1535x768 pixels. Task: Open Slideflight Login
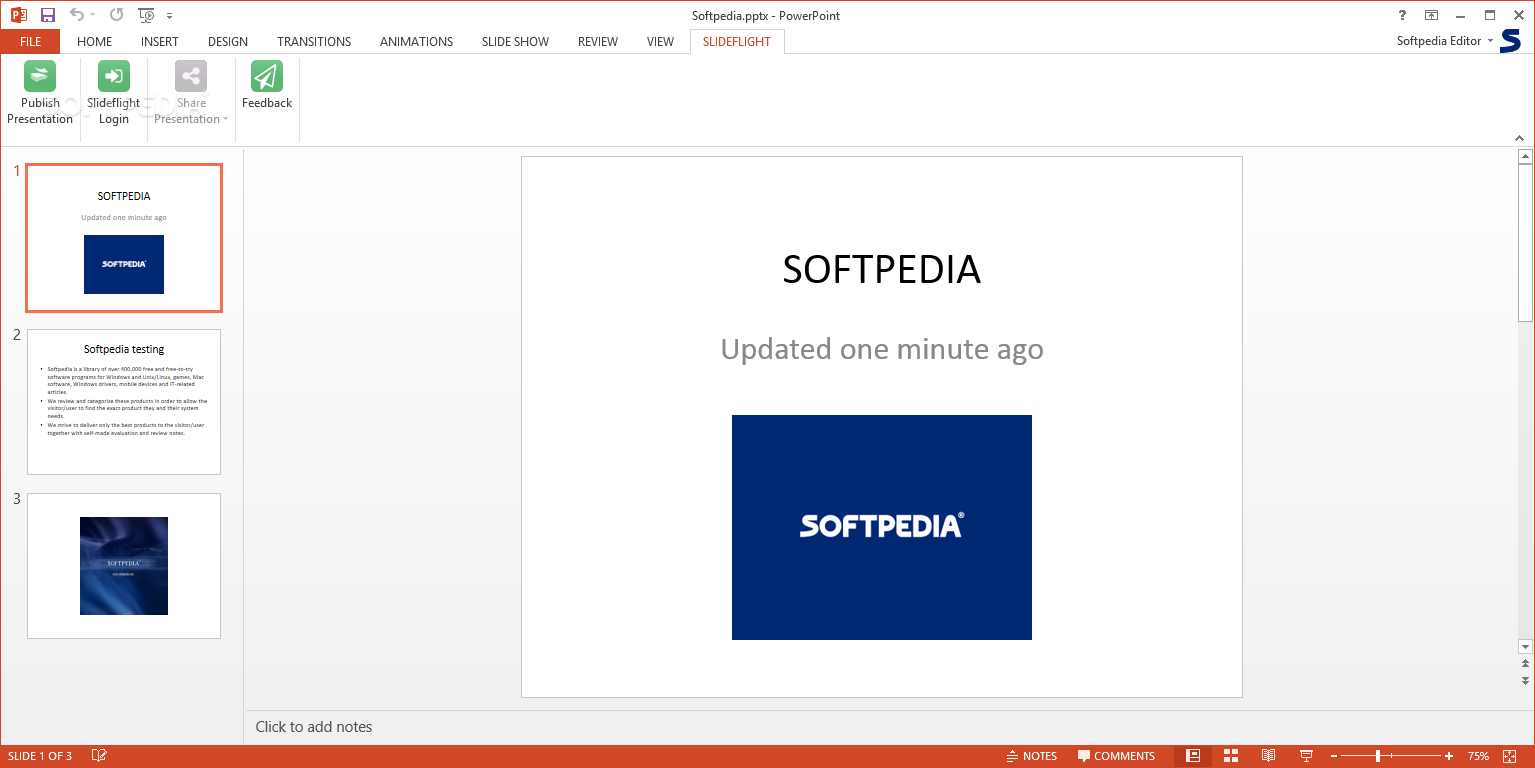click(114, 93)
